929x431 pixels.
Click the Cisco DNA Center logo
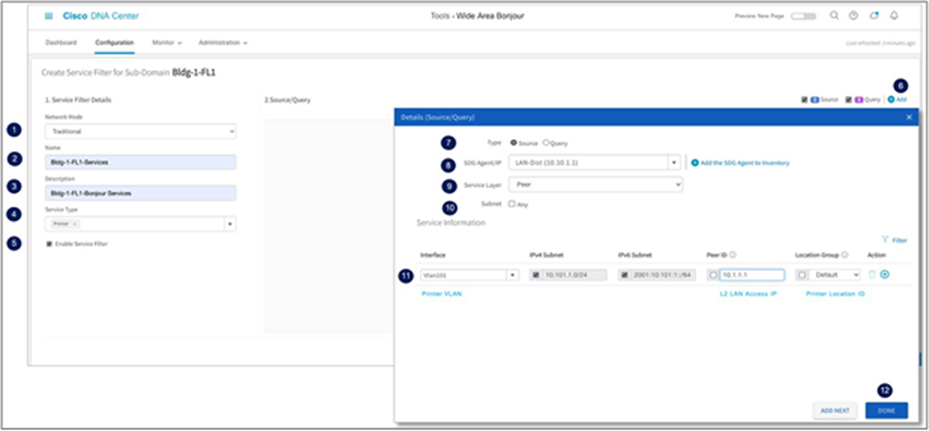pyautogui.click(x=101, y=16)
